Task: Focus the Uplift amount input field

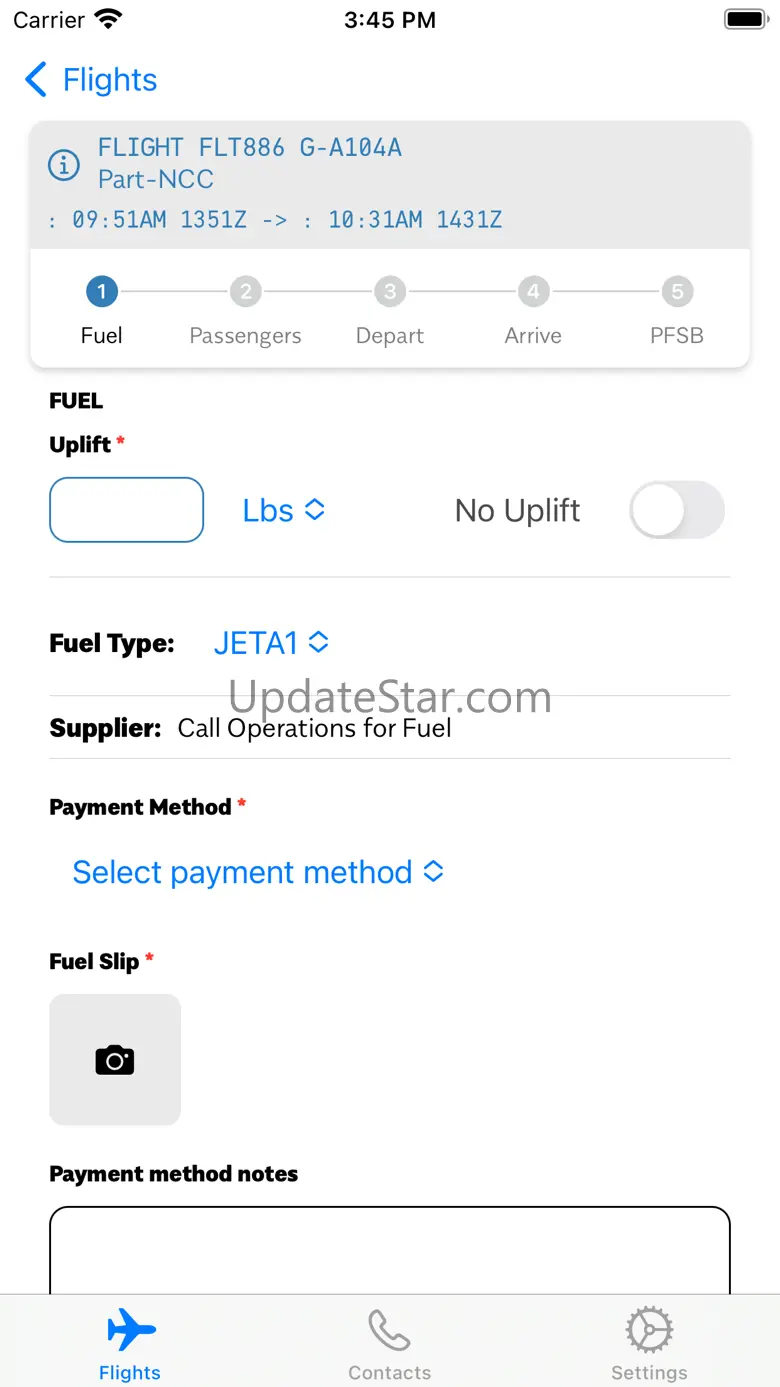Action: [x=127, y=510]
